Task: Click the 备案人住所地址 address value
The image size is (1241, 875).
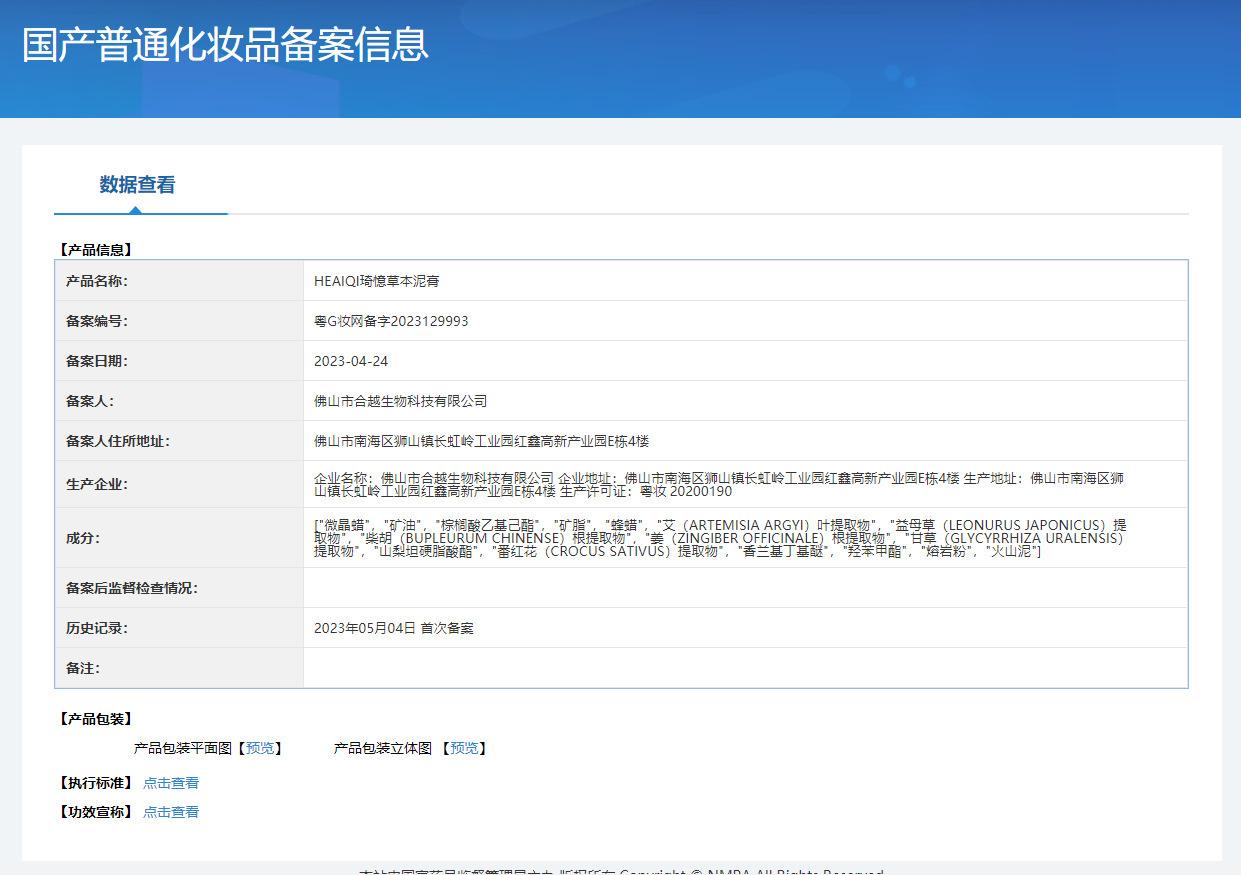Action: pyautogui.click(x=481, y=441)
